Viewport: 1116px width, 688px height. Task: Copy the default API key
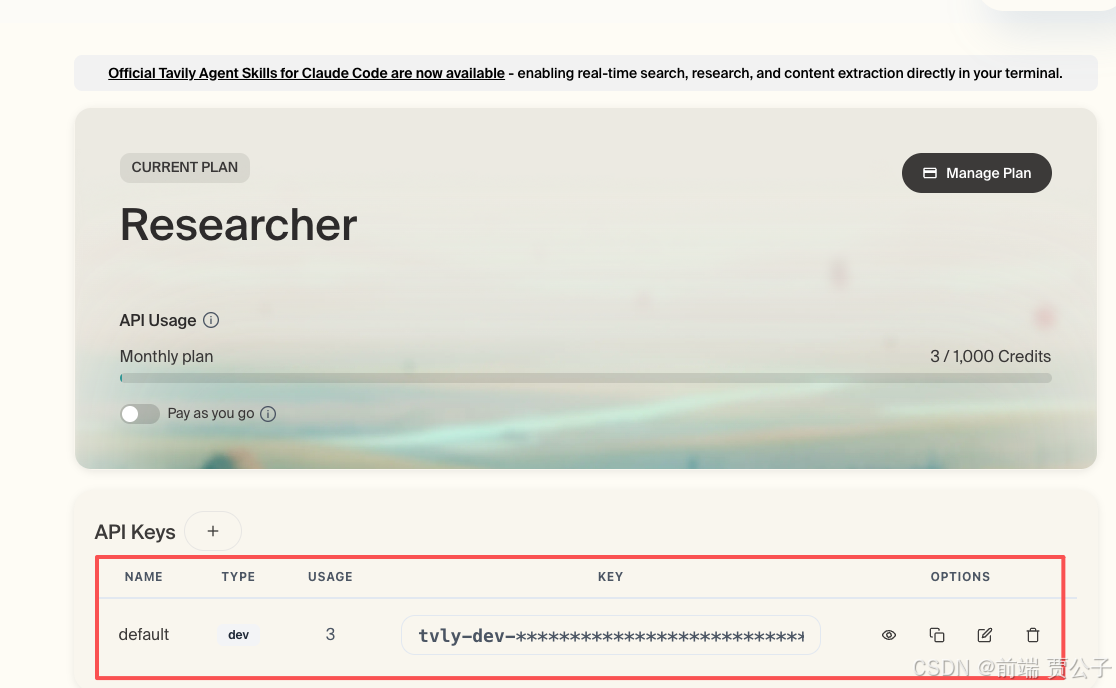(937, 635)
